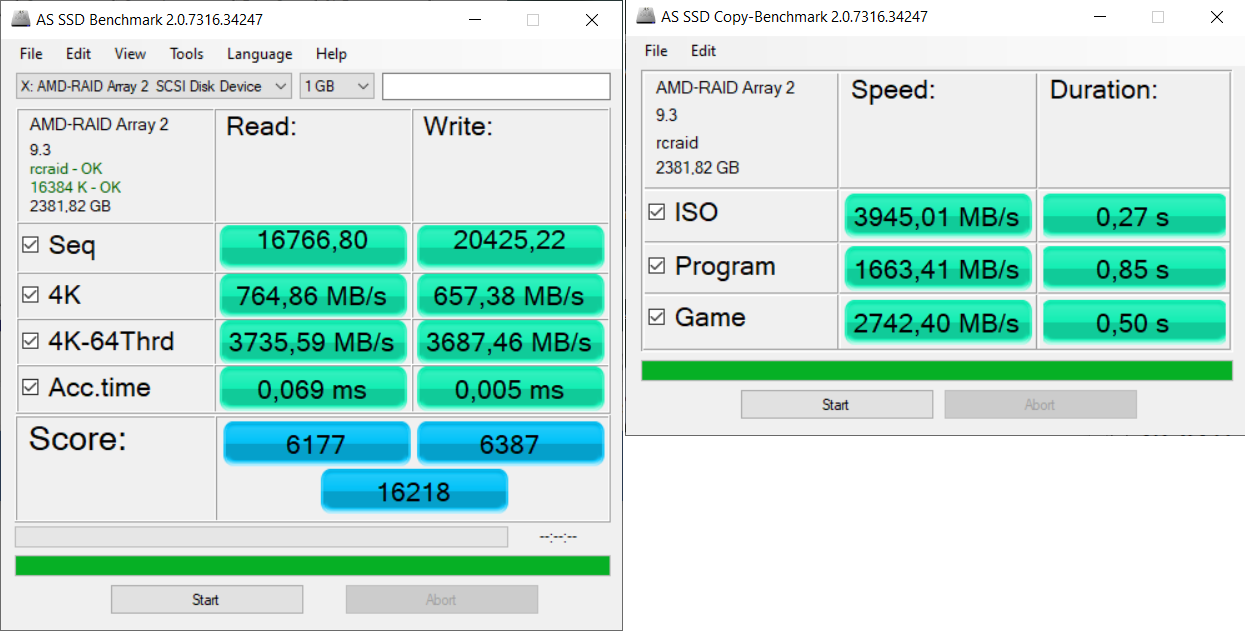1245x633 pixels.
Task: Click the AS SSD Copy-Benchmark title bar icon
Action: (646, 16)
